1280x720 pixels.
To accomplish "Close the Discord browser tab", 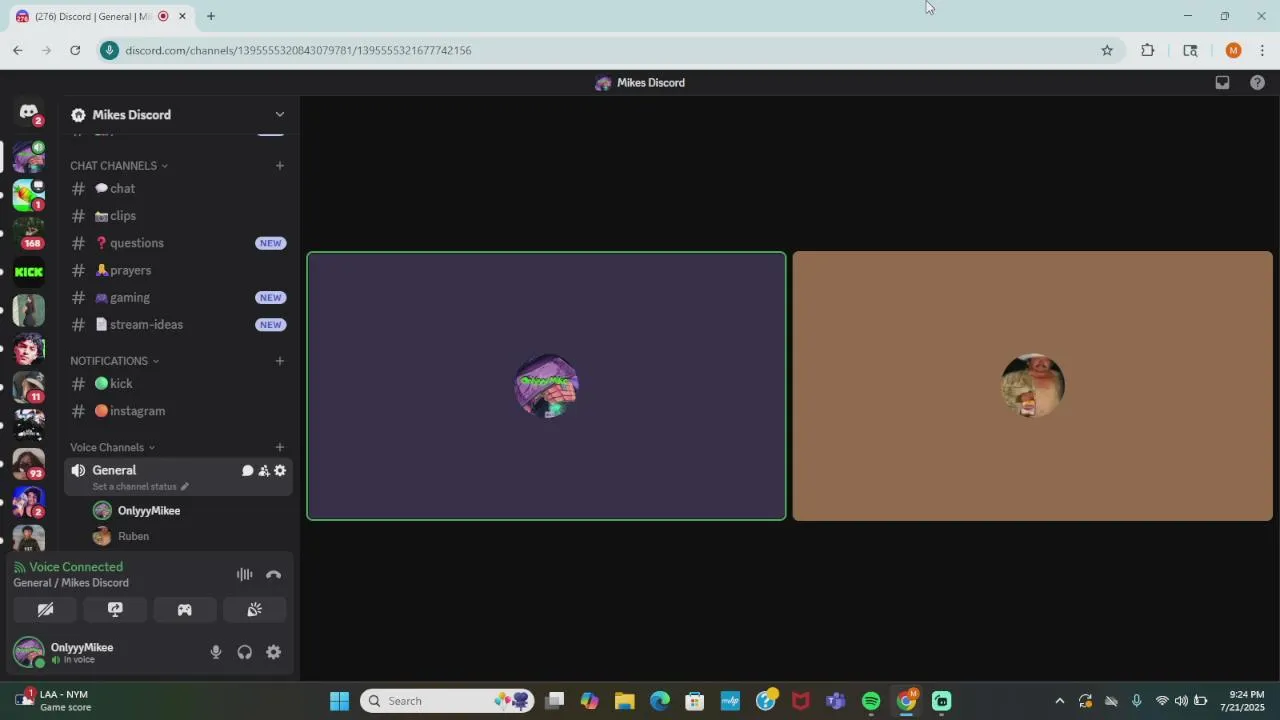I will 182,16.
